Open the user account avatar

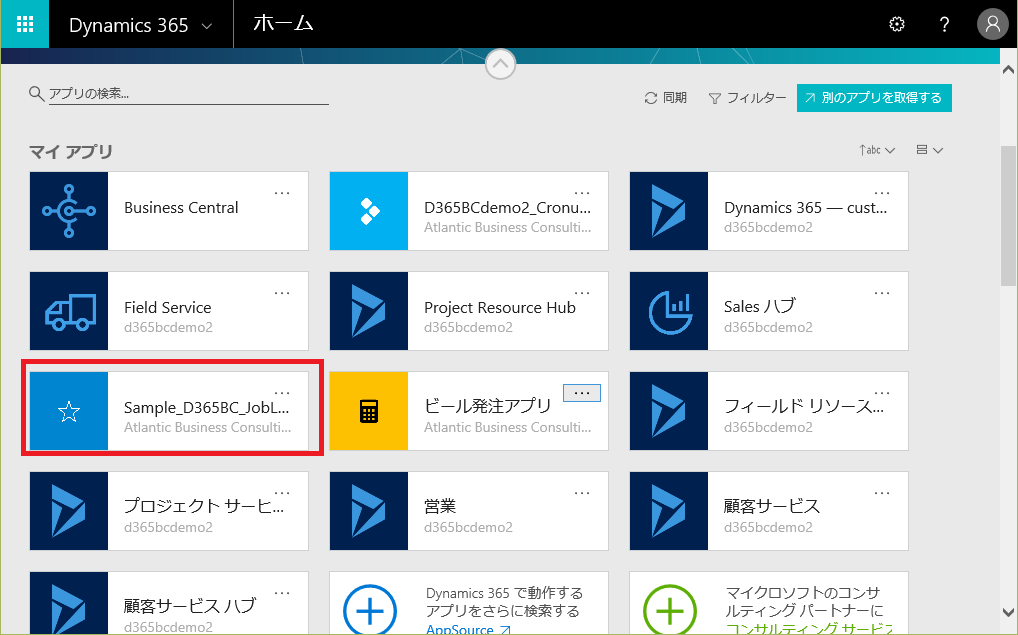[x=993, y=24]
